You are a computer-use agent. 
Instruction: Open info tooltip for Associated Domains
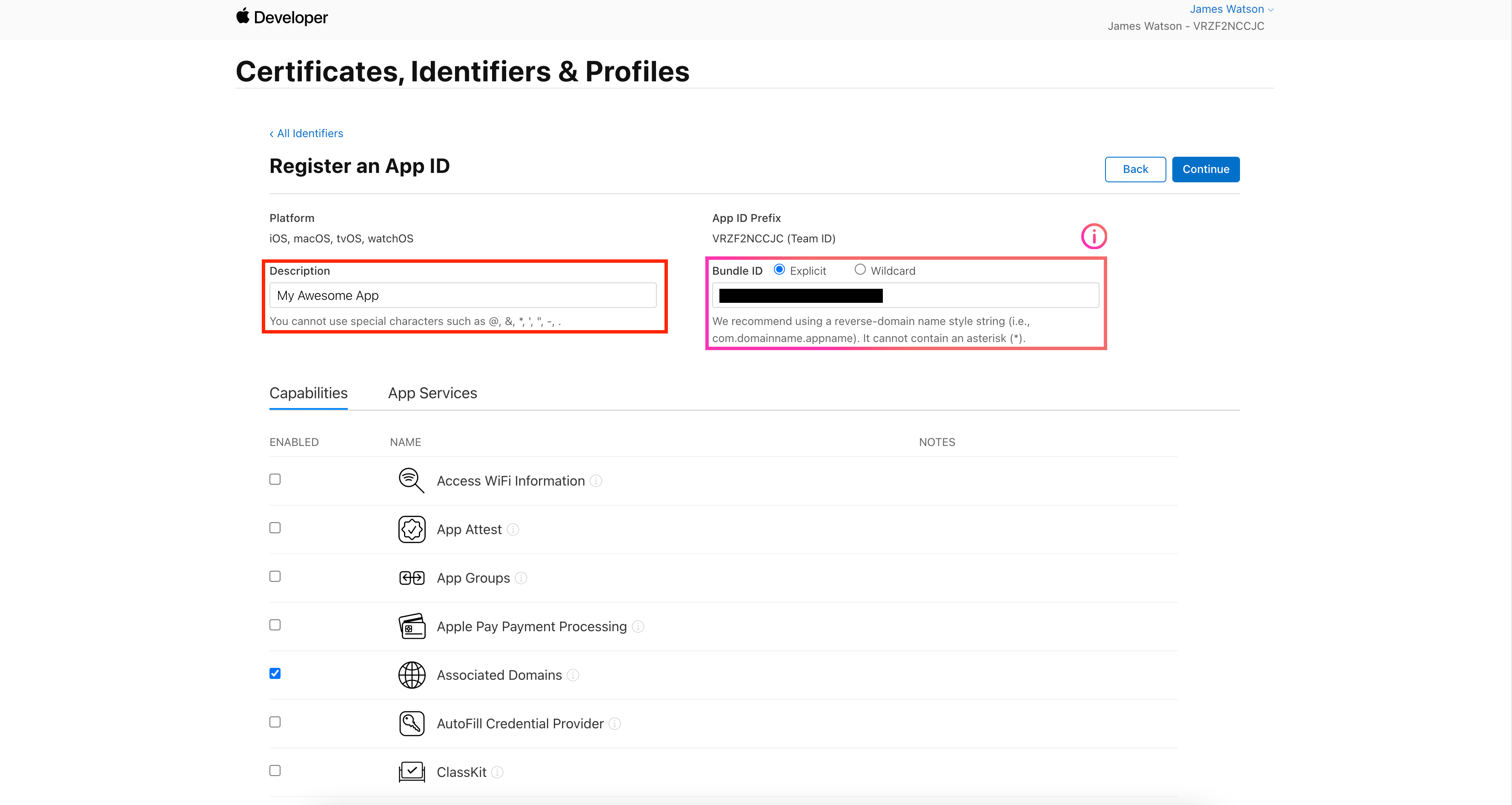pos(573,675)
